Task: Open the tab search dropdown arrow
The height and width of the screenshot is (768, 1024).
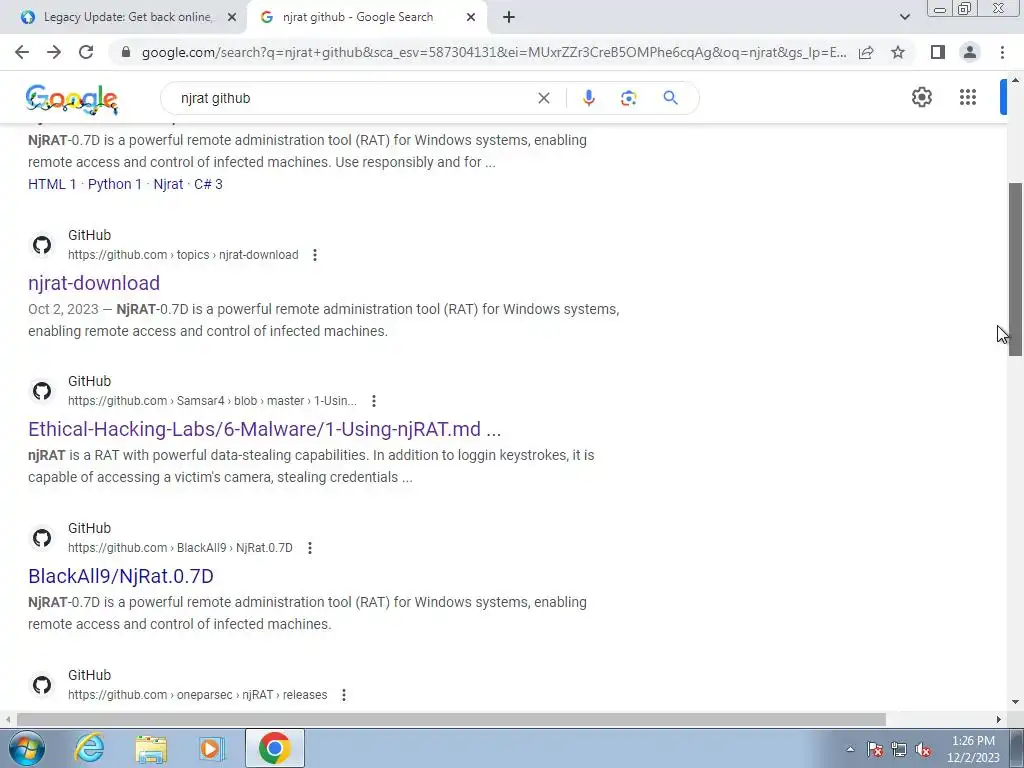Action: click(904, 17)
